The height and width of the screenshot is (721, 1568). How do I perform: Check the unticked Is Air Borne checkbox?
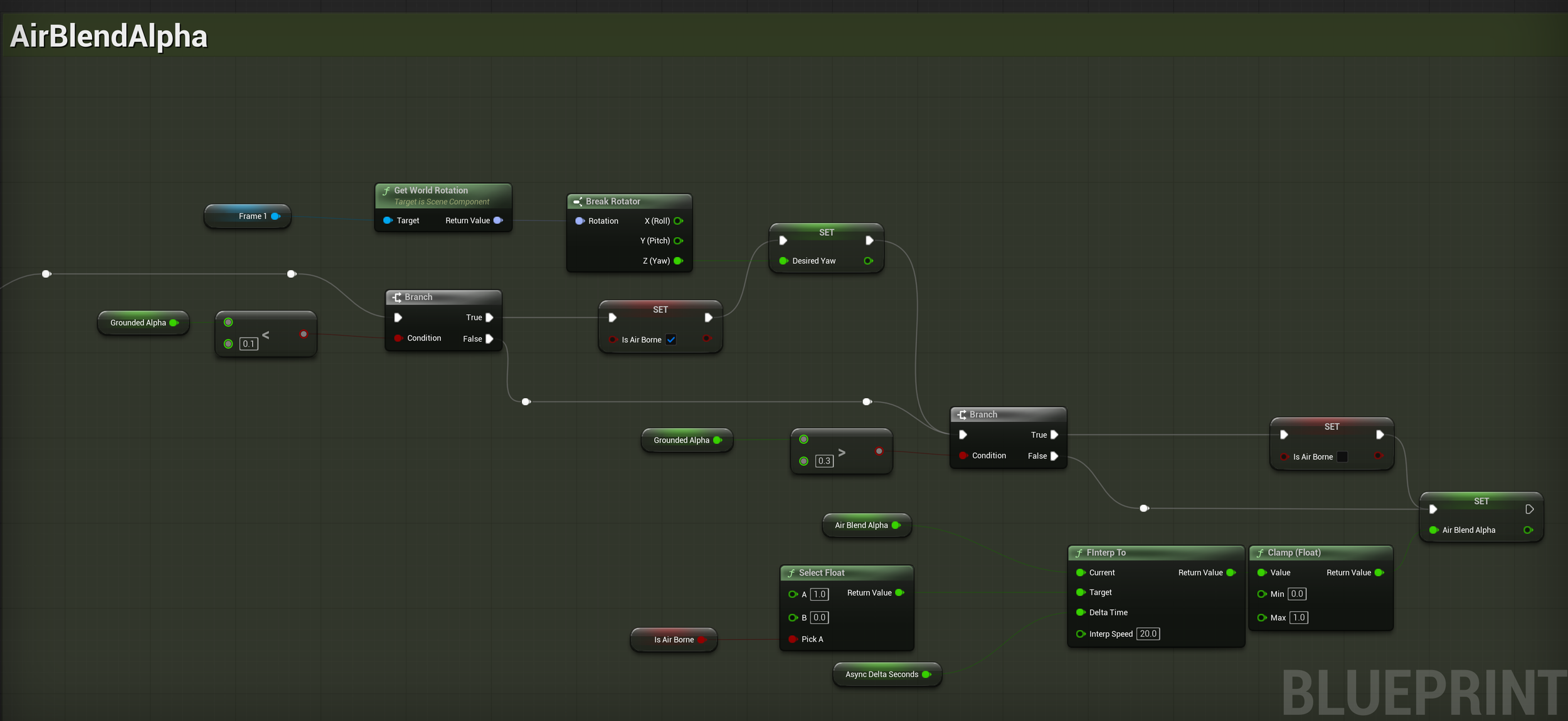tap(1342, 457)
